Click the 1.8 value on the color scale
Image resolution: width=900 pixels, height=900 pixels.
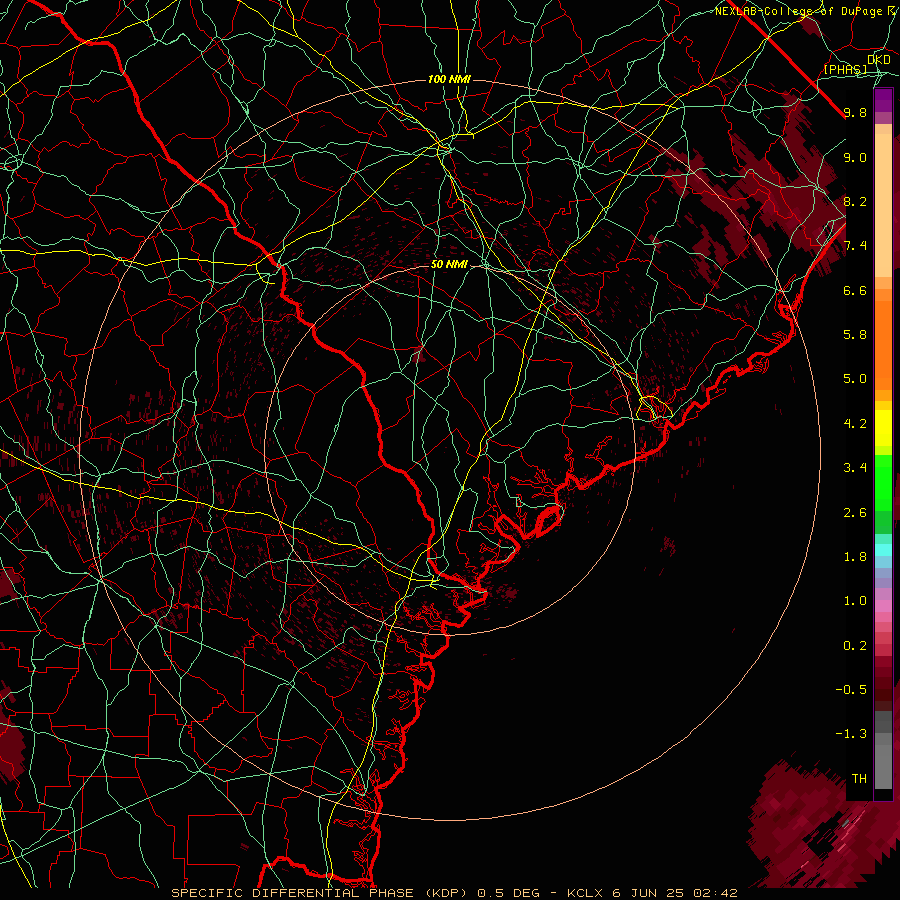pos(855,557)
